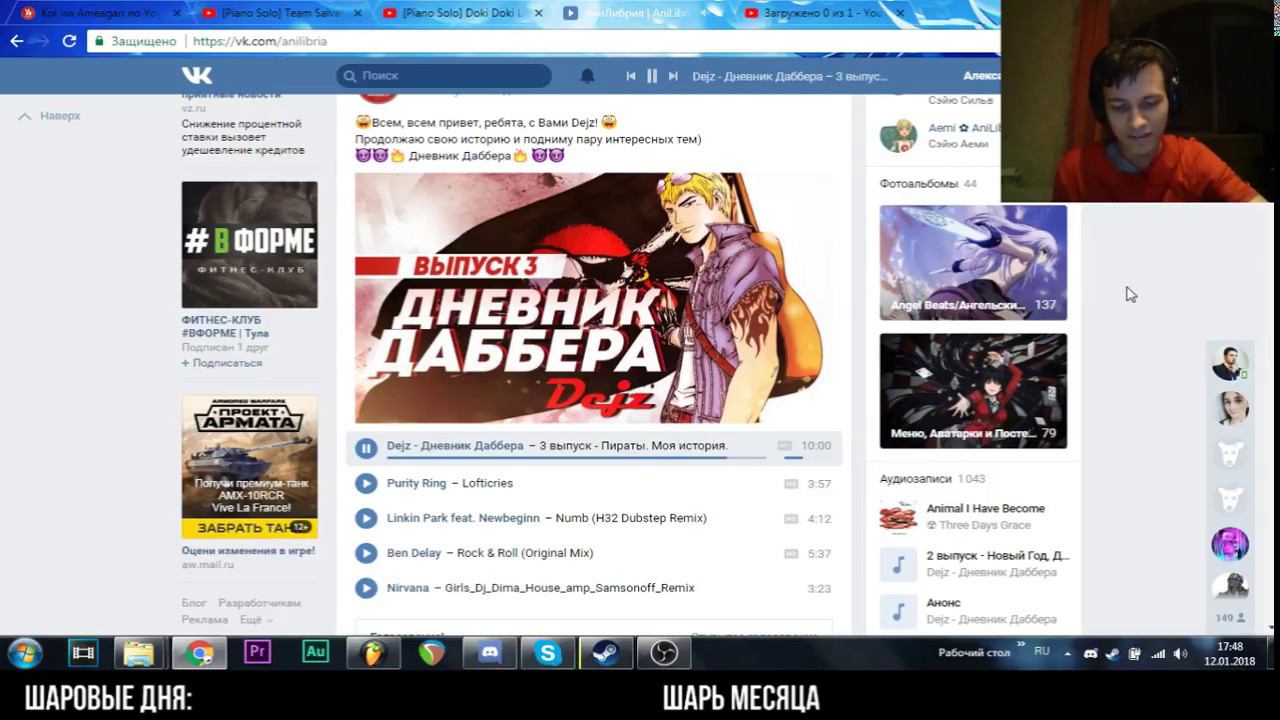The width and height of the screenshot is (1280, 720).
Task: Click the lyrics icon on the Ben Delay row
Action: coord(791,554)
